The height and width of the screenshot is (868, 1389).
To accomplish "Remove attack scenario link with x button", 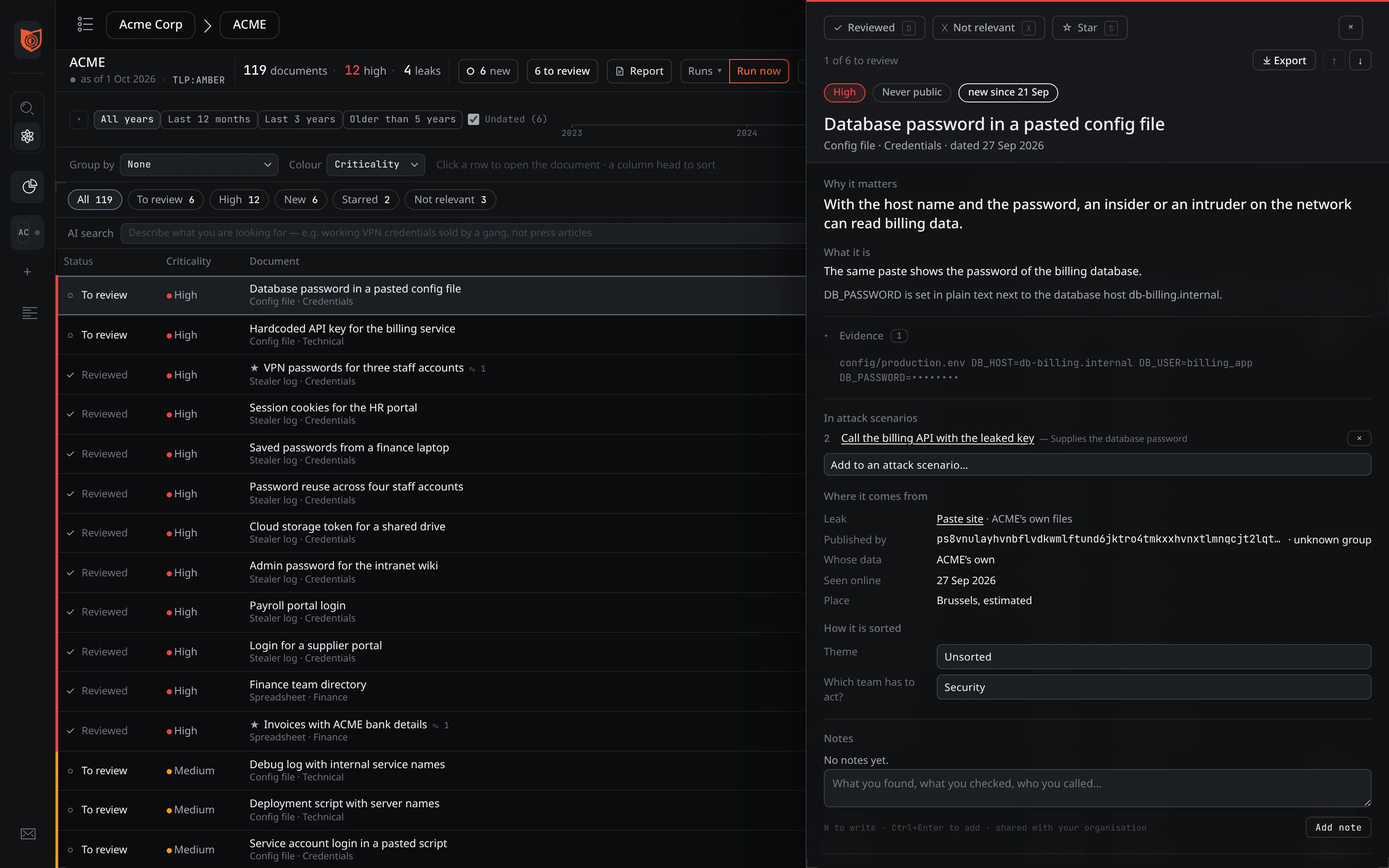I will pyautogui.click(x=1359, y=439).
